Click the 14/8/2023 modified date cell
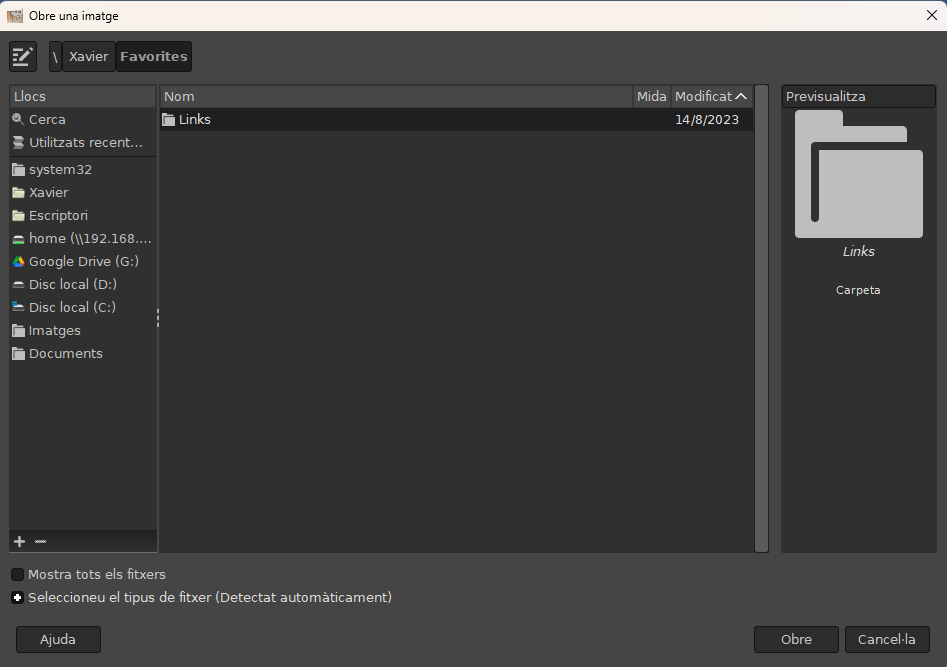947x667 pixels. click(x=707, y=120)
